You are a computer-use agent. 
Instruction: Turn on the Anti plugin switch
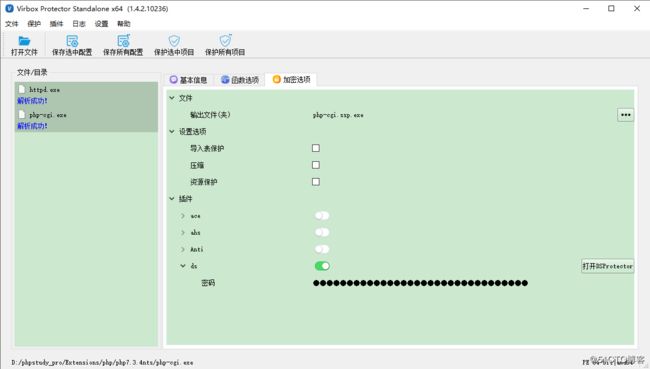click(322, 249)
